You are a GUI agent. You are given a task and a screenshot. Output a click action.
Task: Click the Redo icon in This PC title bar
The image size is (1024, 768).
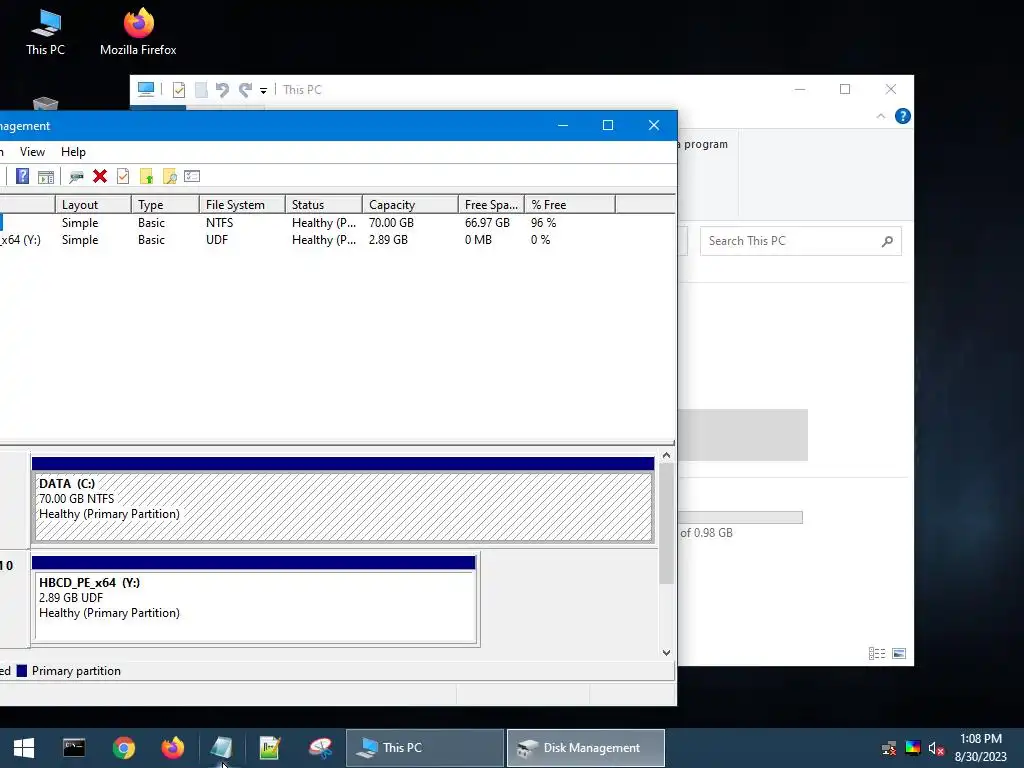pyautogui.click(x=245, y=90)
